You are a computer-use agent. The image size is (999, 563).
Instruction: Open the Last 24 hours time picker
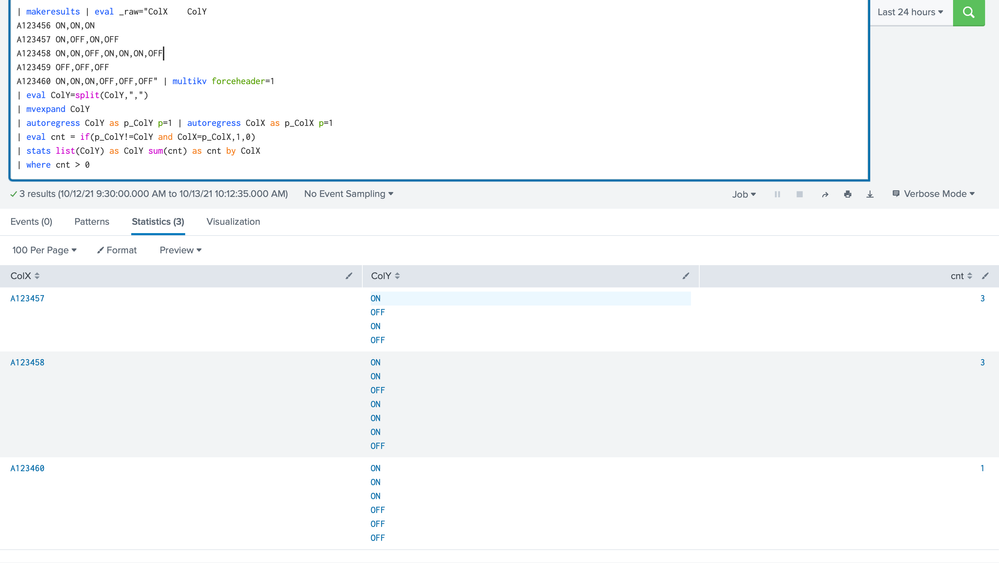click(x=910, y=13)
